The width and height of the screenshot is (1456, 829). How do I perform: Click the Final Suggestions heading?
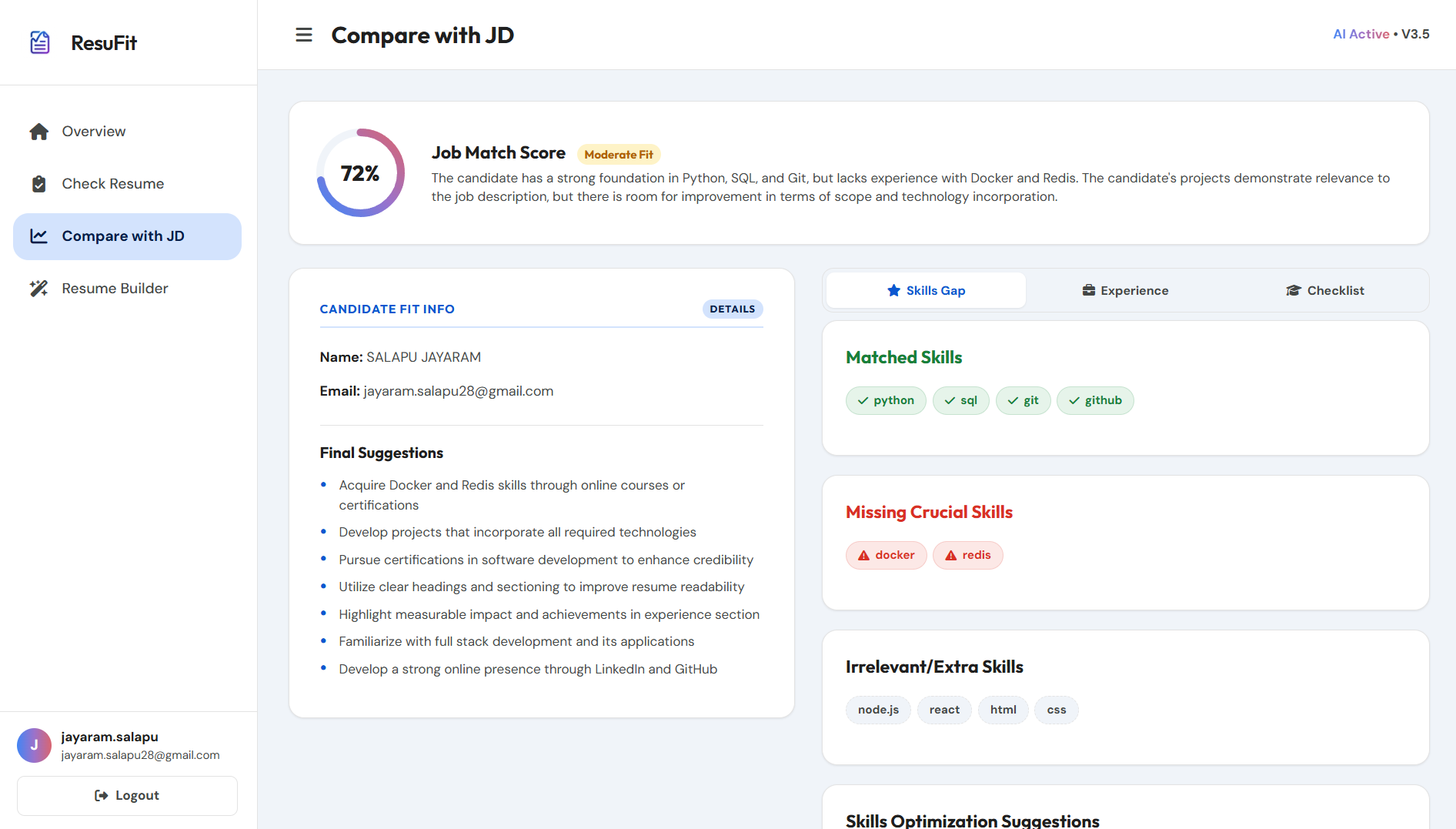pyautogui.click(x=382, y=453)
